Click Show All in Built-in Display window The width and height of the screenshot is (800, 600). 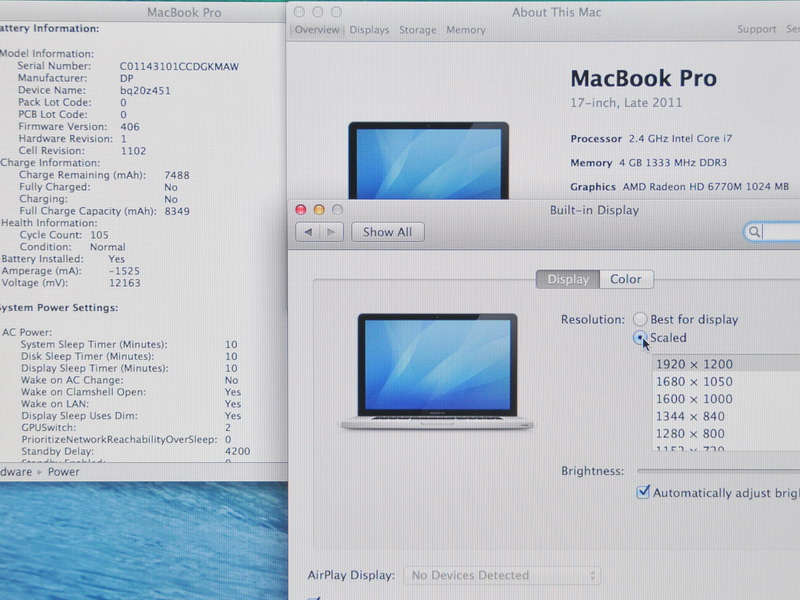pyautogui.click(x=387, y=232)
